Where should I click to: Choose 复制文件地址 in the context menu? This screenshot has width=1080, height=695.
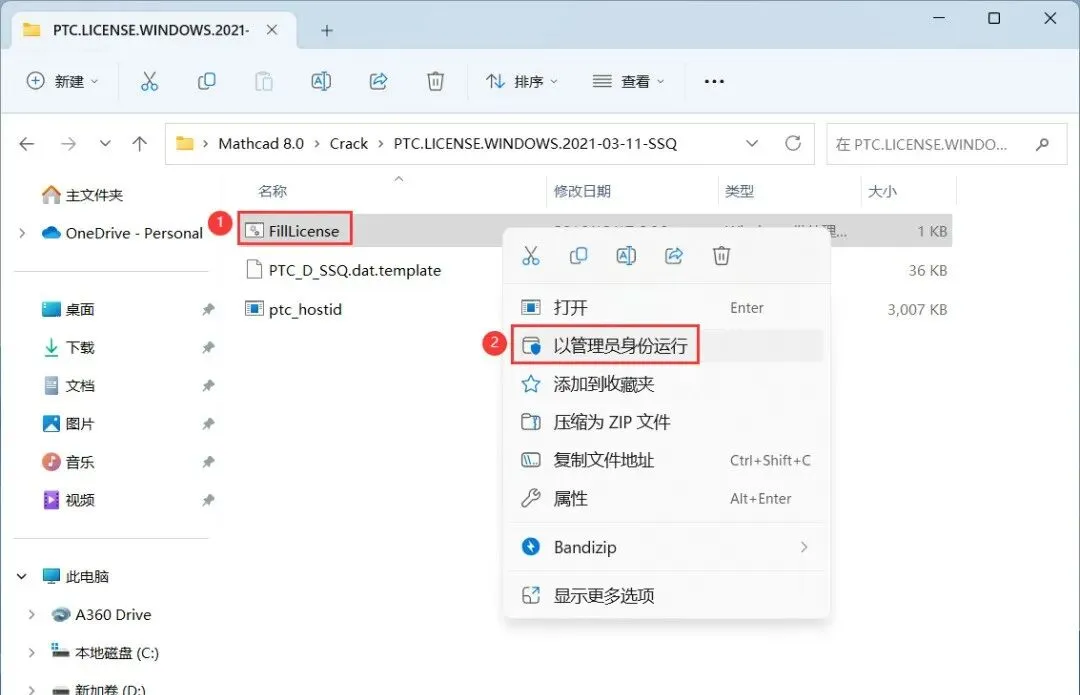tap(667, 460)
